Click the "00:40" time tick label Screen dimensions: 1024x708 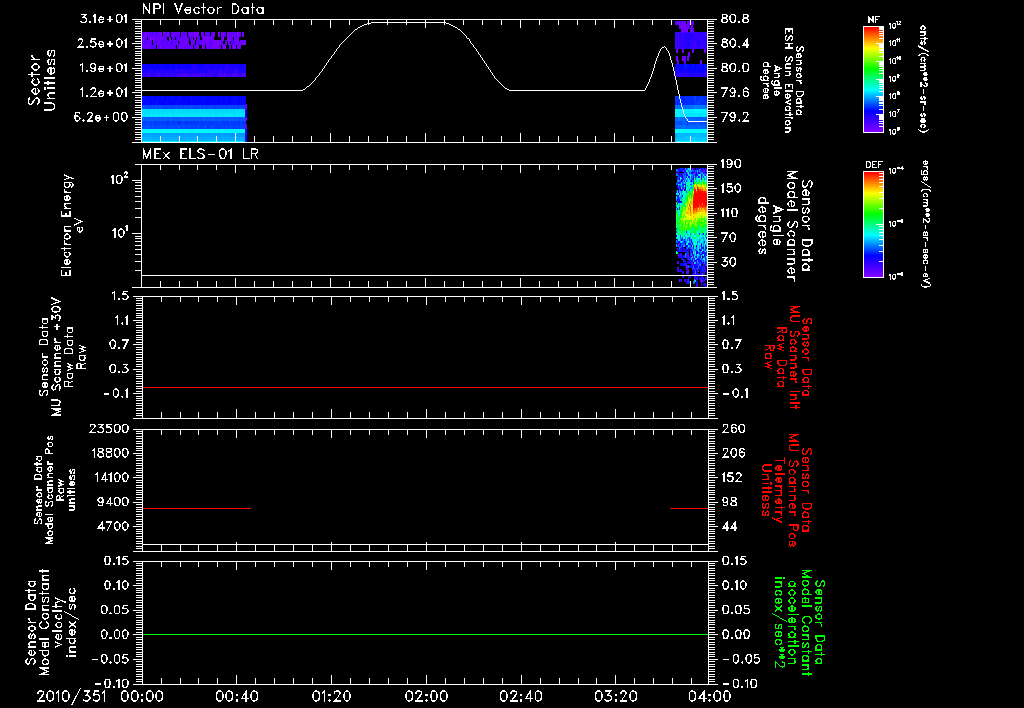[x=236, y=696]
